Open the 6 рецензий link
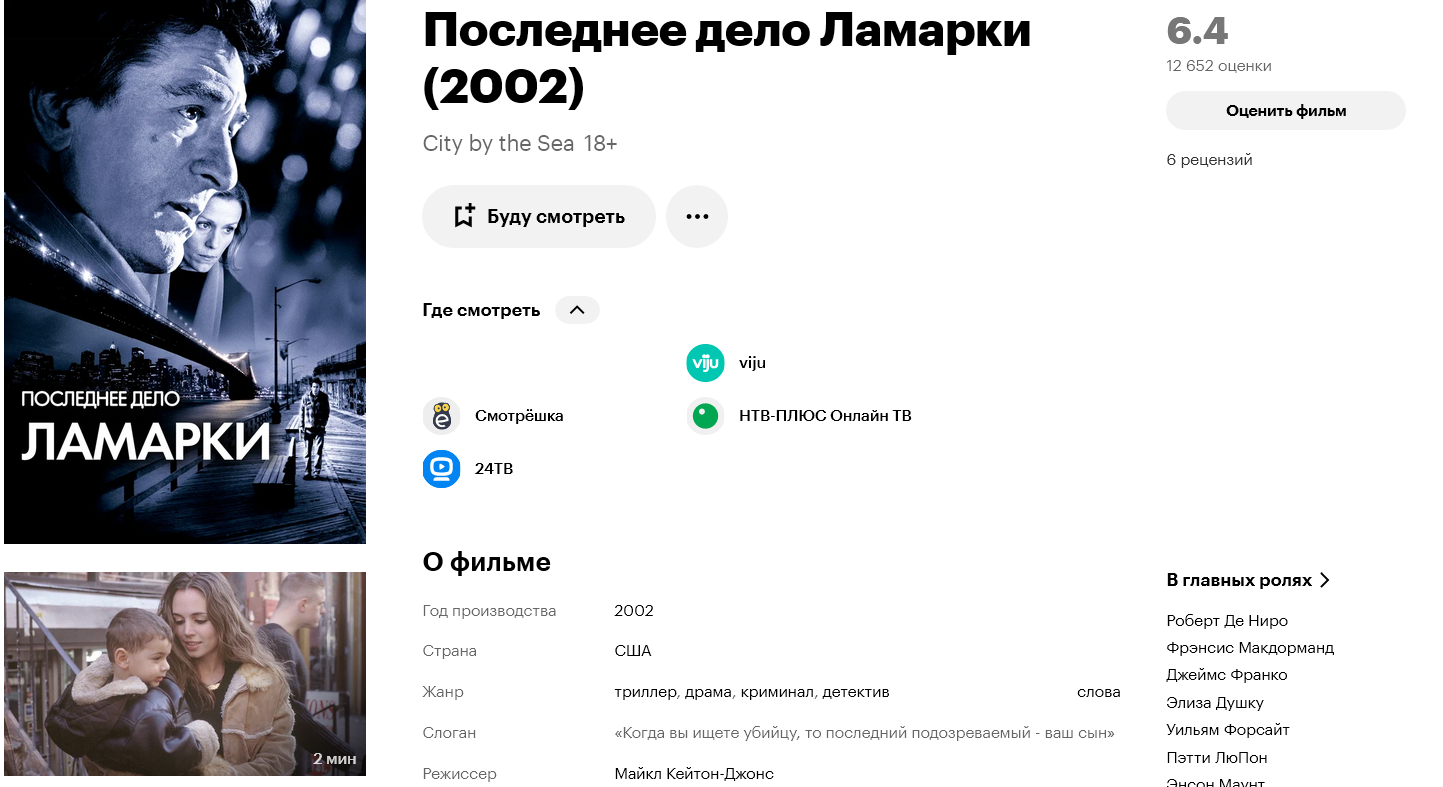Screen dimensions: 1443x787 [1209, 160]
